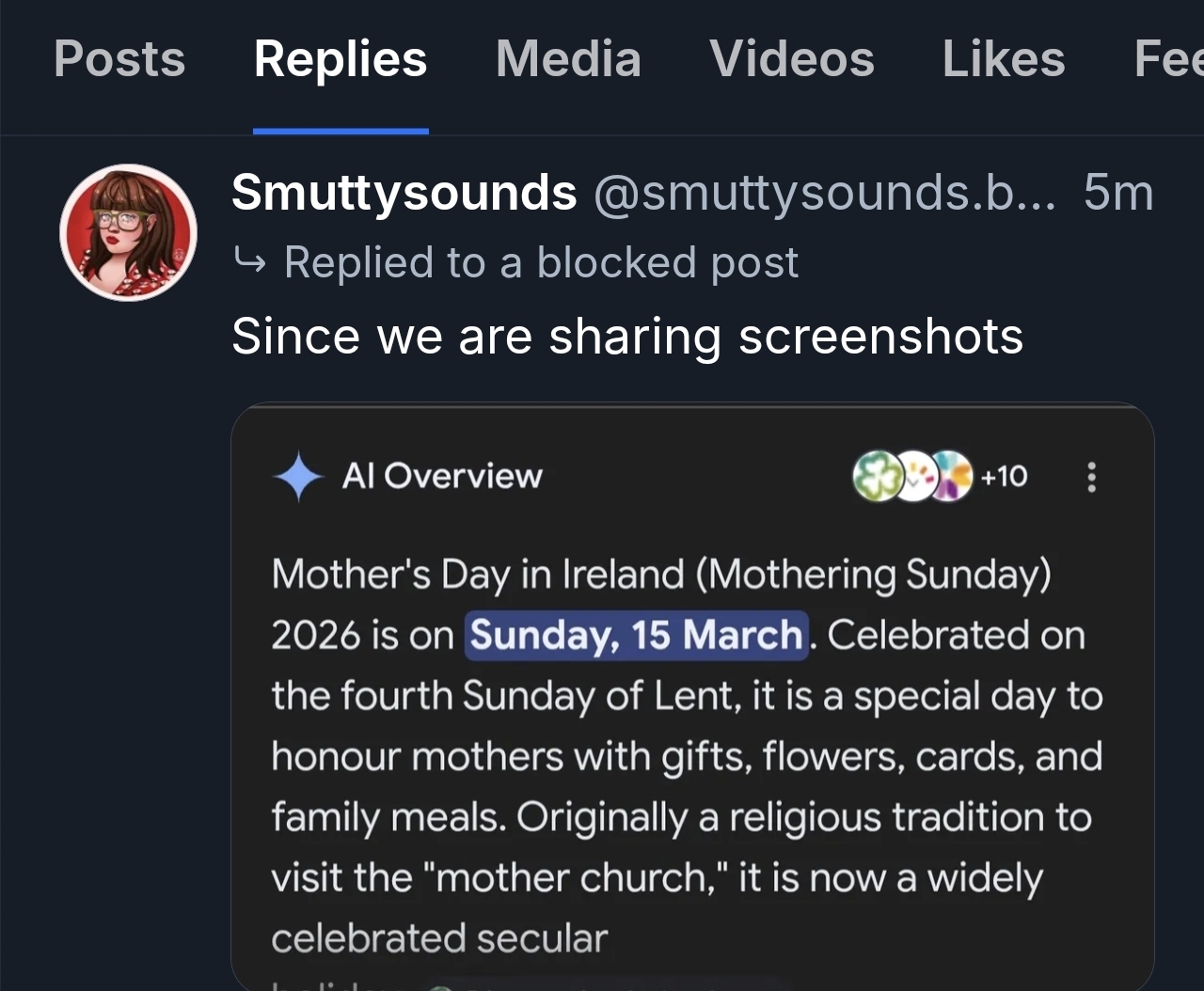Click the Smuttysounds display name
The image size is (1204, 991).
pyautogui.click(x=404, y=193)
